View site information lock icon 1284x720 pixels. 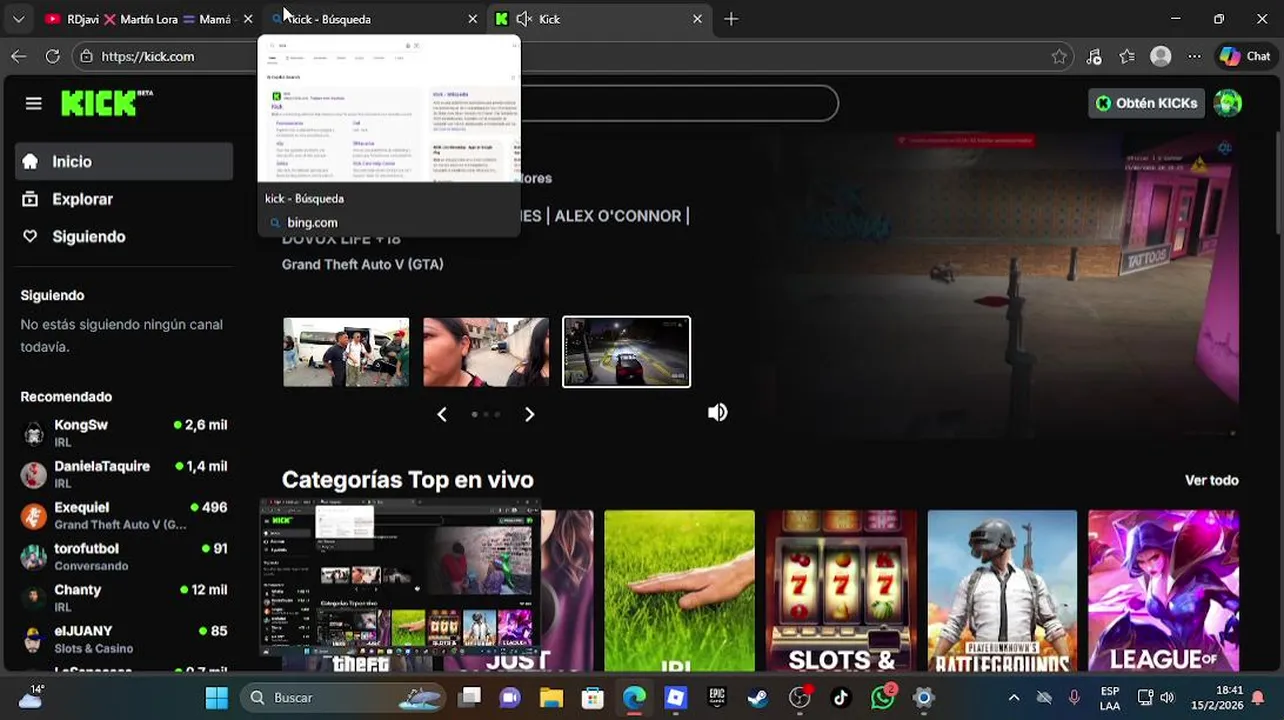tap(87, 57)
